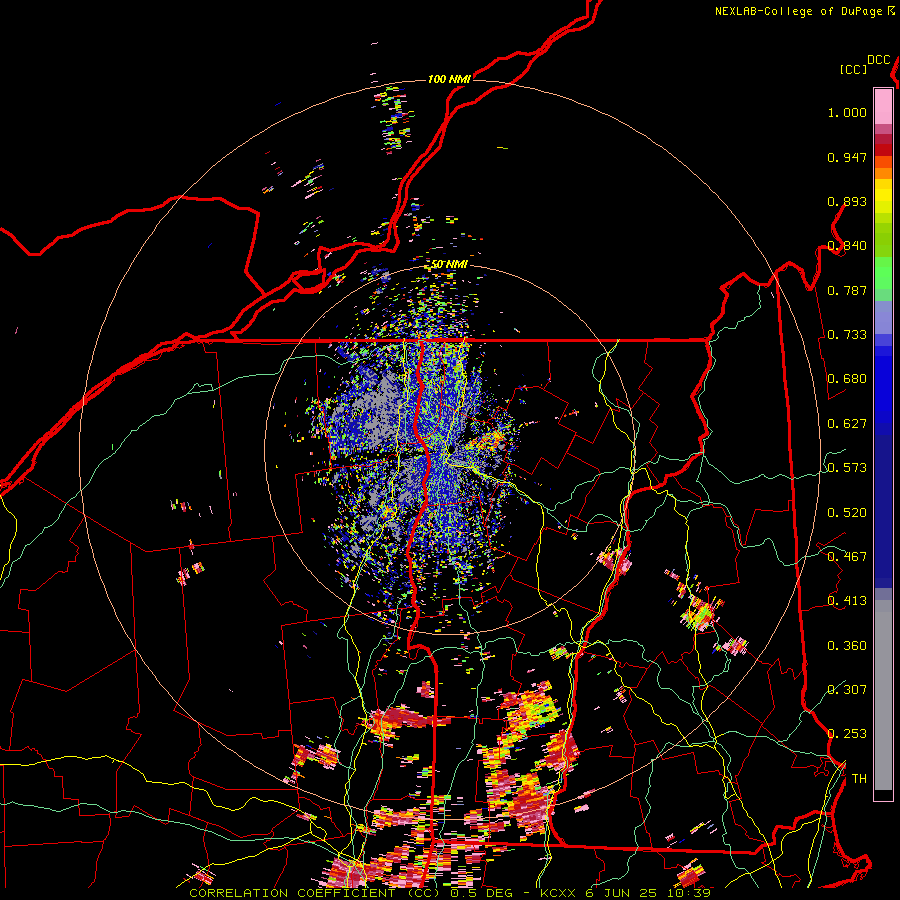Click the 0.840 legend value

(x=847, y=246)
